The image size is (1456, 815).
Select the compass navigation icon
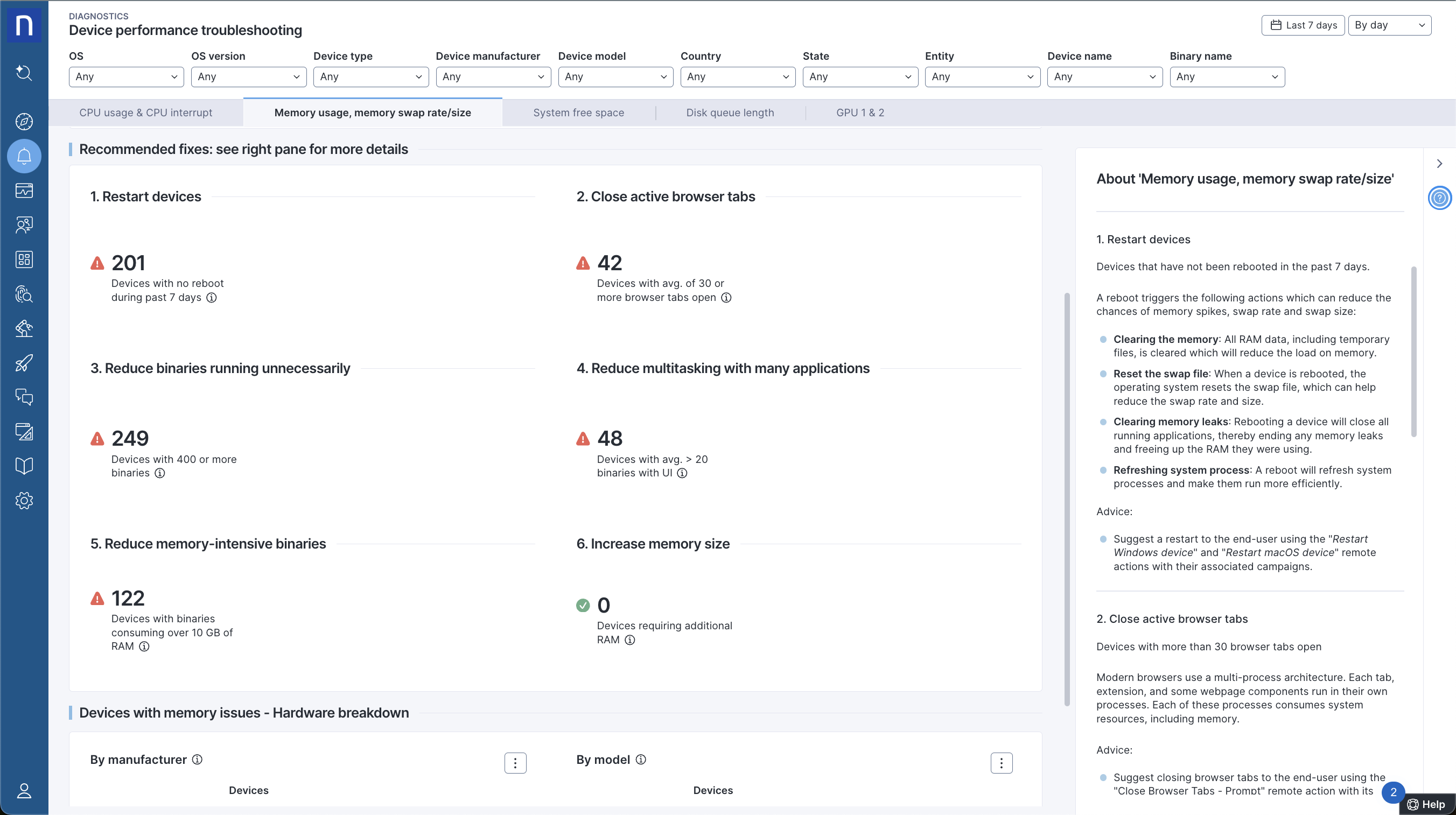click(24, 121)
